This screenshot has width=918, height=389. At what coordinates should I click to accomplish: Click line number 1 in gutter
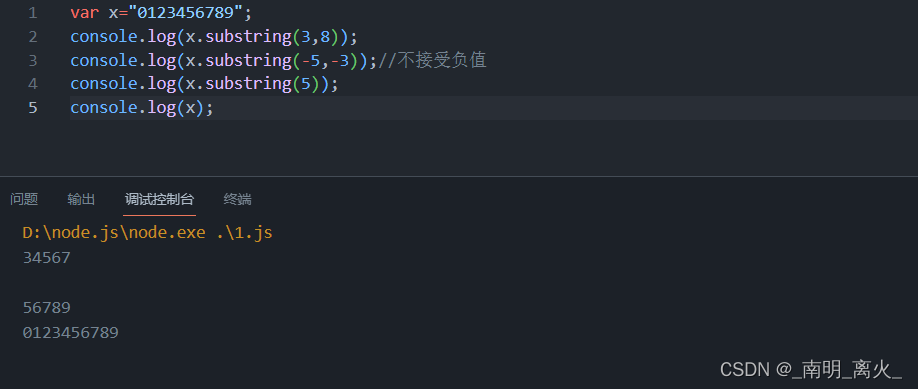coord(33,13)
